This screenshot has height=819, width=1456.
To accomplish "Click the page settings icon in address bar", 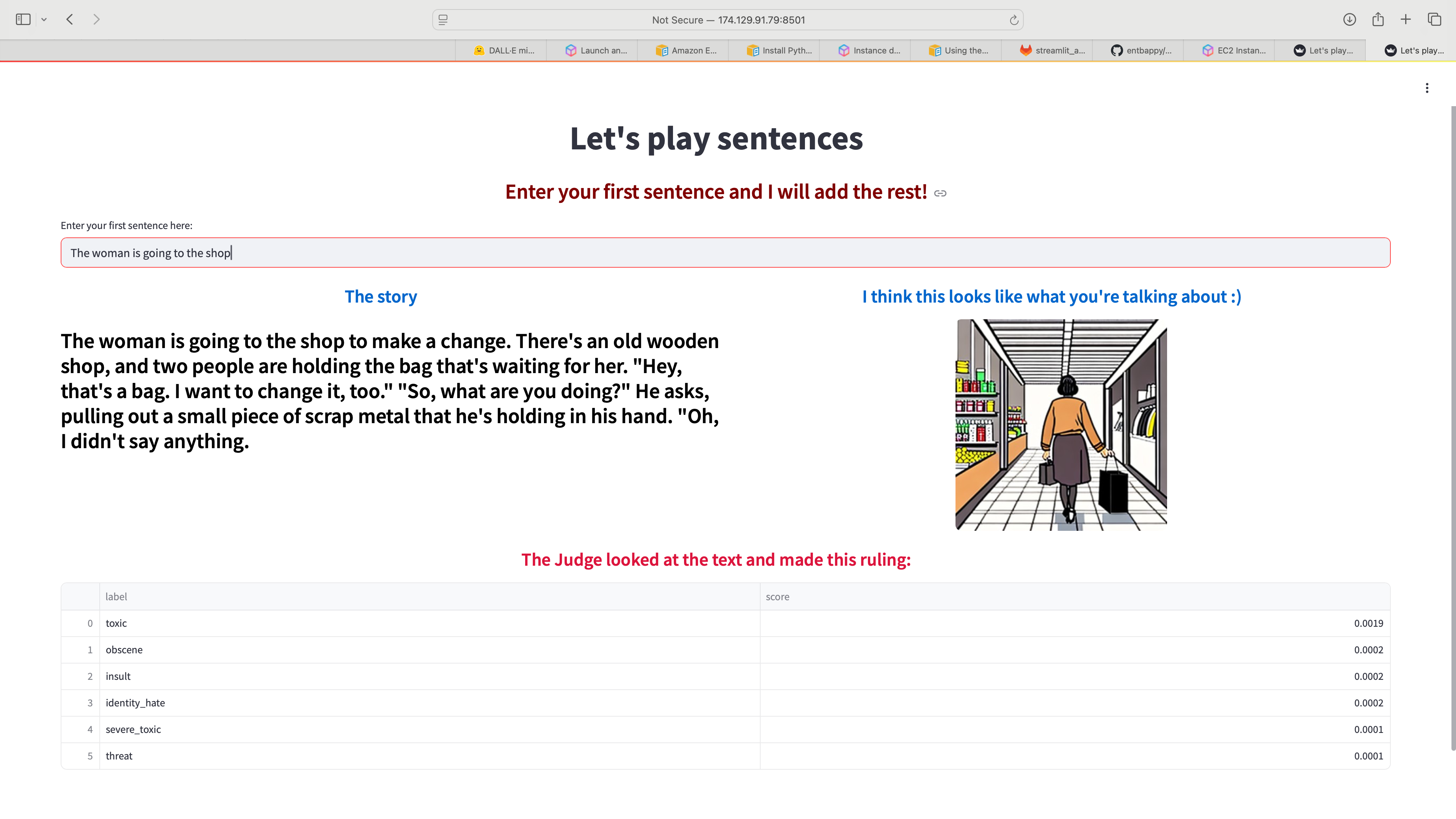I will 443,20.
